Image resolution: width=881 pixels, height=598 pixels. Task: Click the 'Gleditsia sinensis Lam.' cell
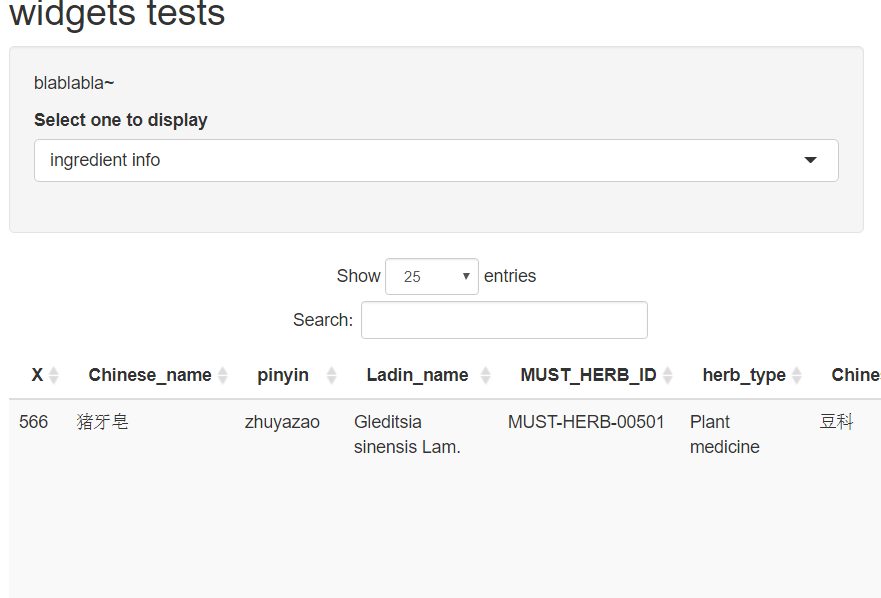pos(407,434)
